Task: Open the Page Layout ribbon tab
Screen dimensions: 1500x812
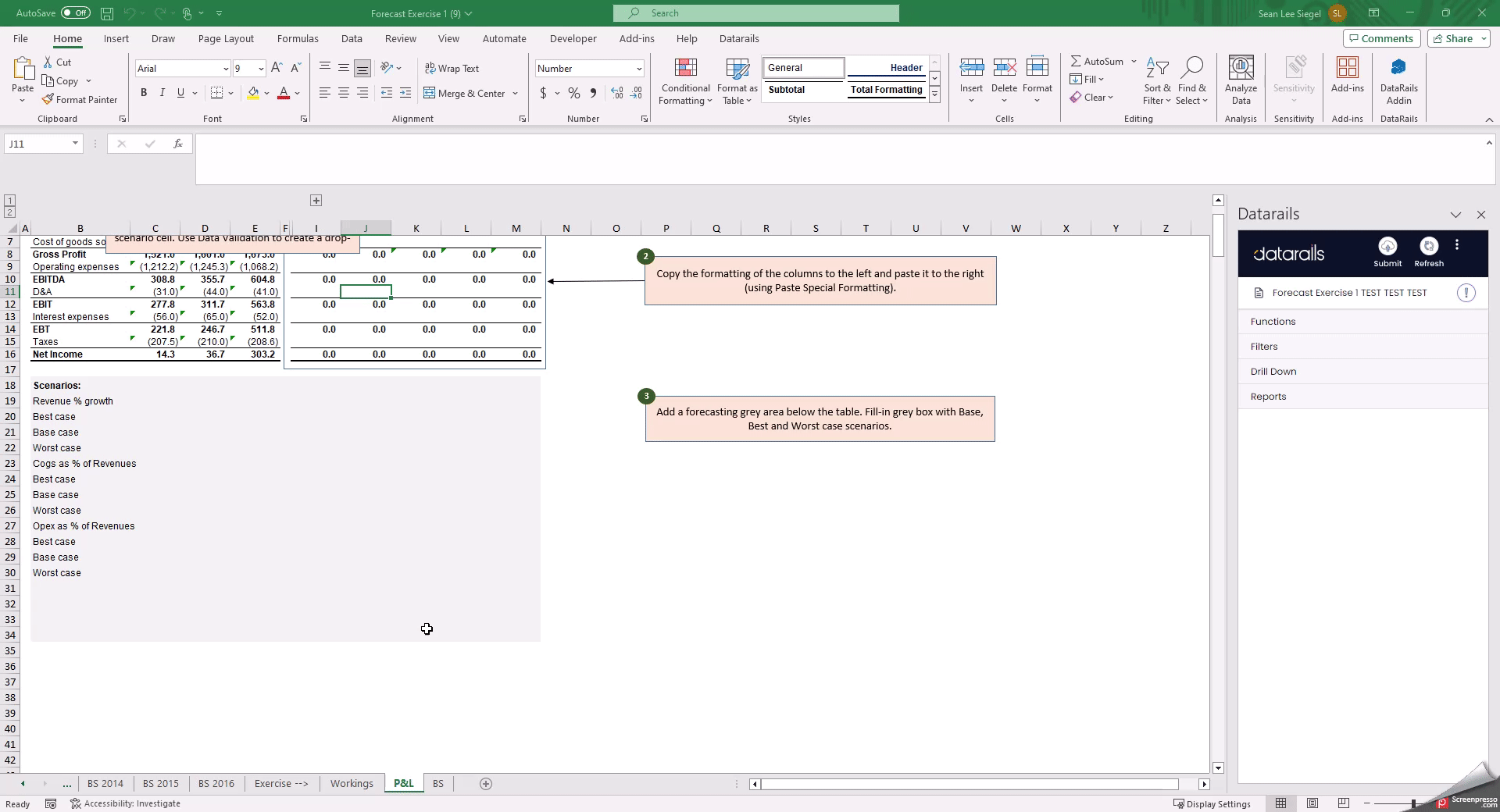Action: (226, 38)
